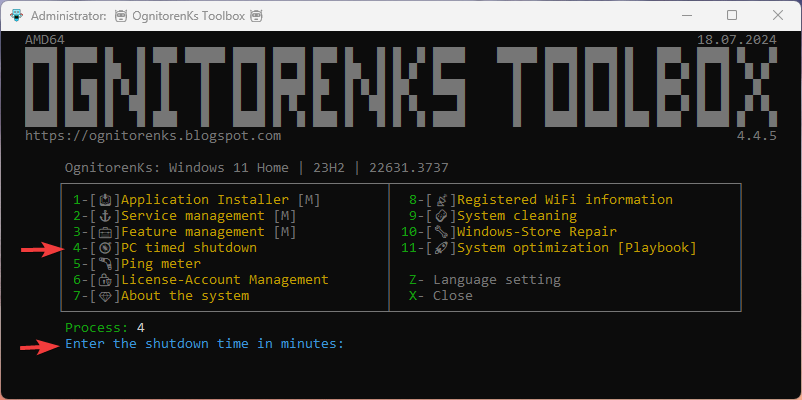The height and width of the screenshot is (400, 802).
Task: Click the Application Installer box icon
Action: (105, 199)
